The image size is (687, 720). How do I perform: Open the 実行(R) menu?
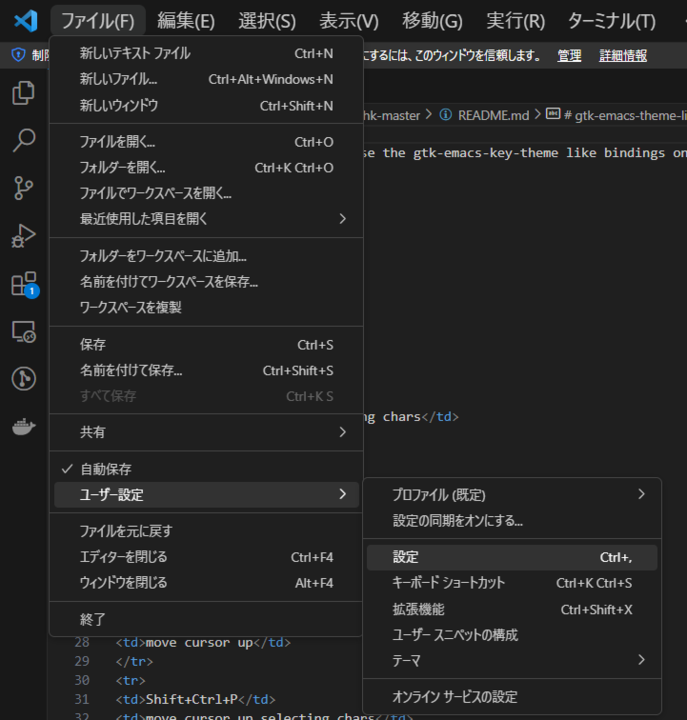515,21
